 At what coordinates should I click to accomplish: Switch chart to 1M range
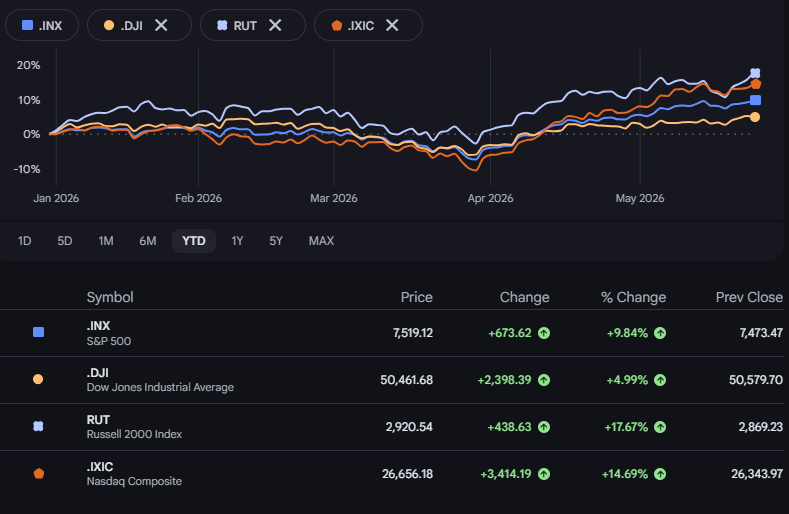[x=106, y=241]
